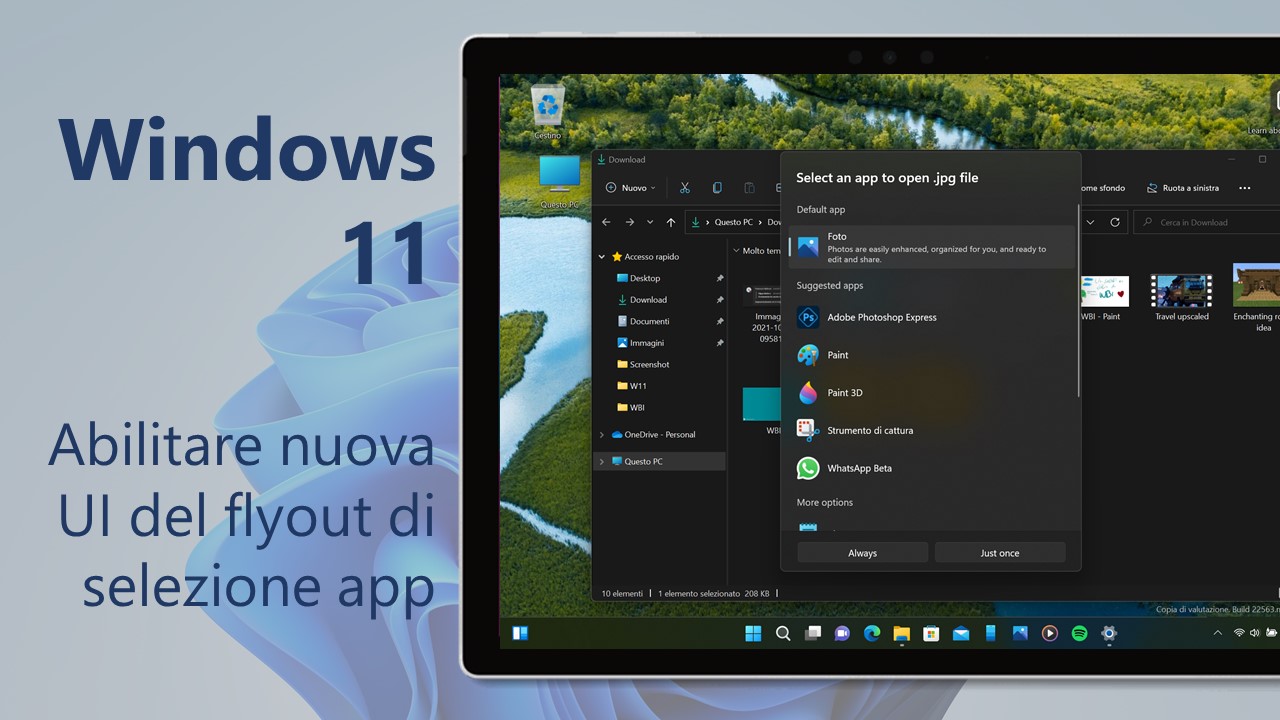Unpin Desktop using its pin icon
This screenshot has height=720, width=1280.
click(719, 278)
